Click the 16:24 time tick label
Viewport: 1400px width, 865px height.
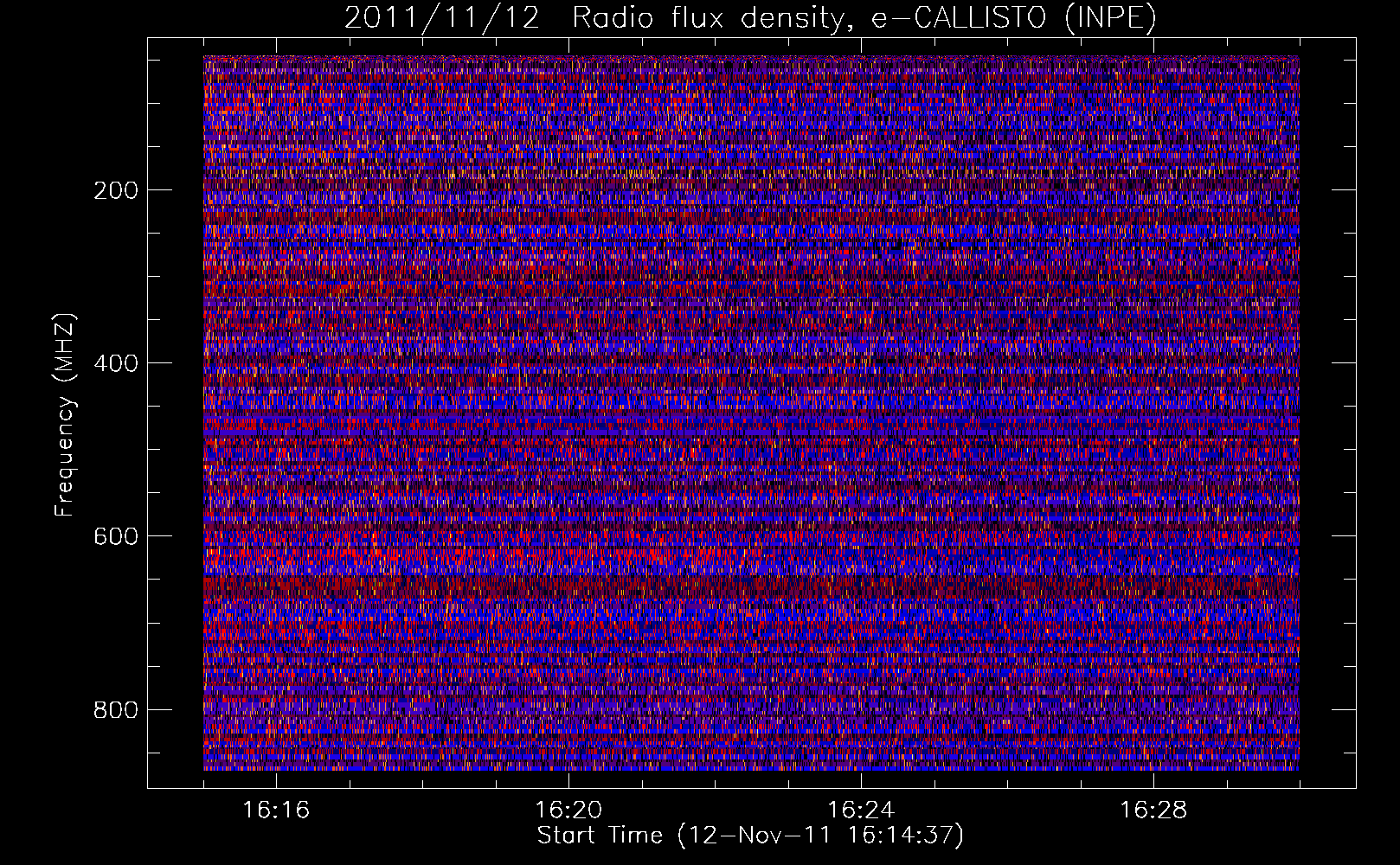861,810
